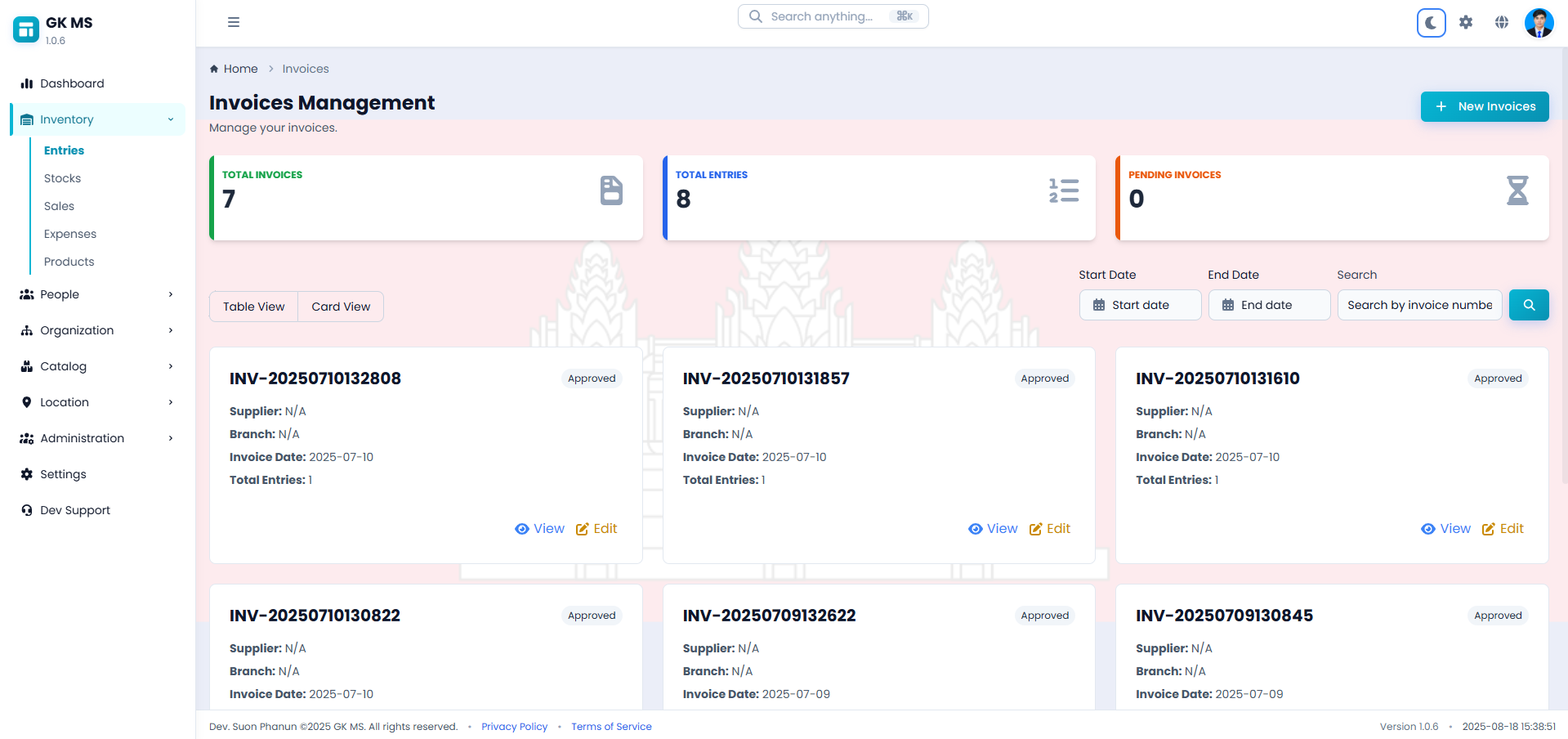Click the New Invoices button

pos(1484,106)
